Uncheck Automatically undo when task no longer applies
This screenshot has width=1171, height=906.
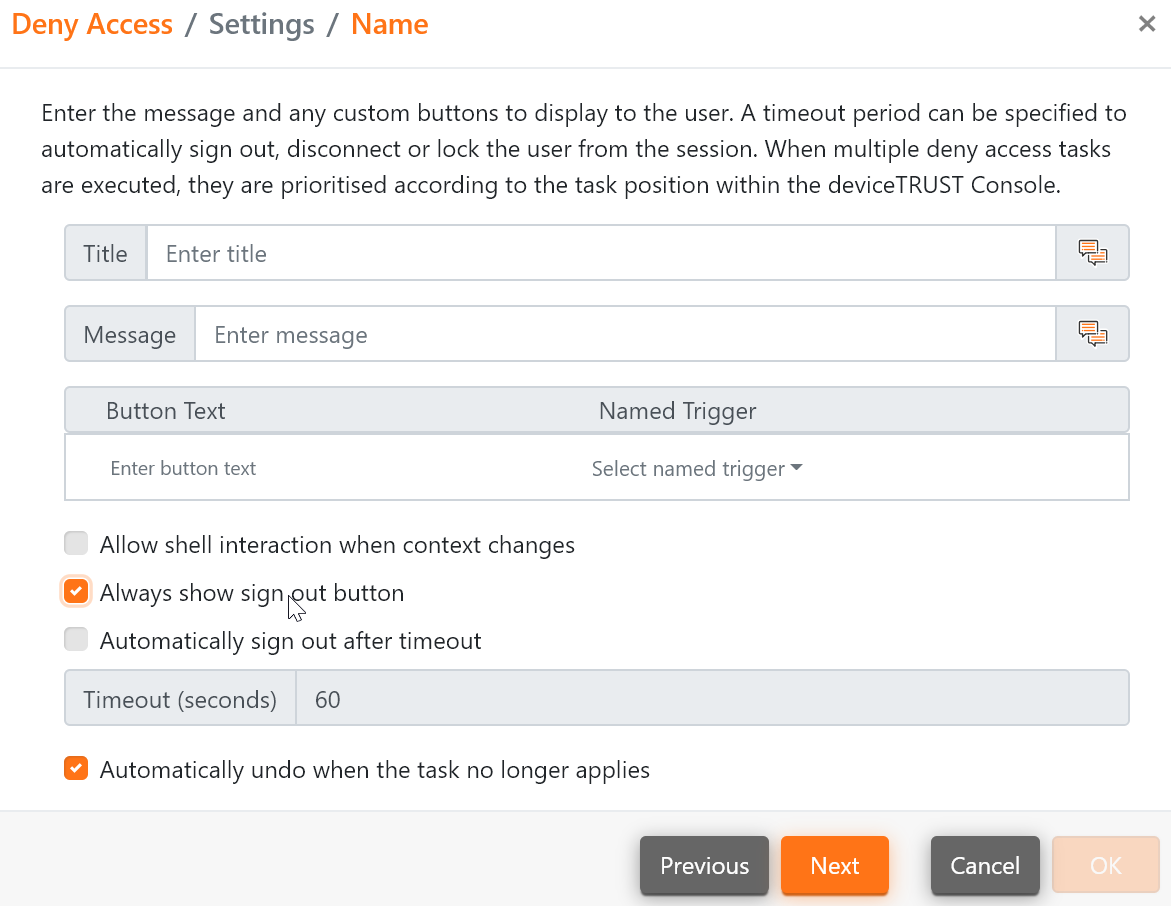click(x=76, y=769)
